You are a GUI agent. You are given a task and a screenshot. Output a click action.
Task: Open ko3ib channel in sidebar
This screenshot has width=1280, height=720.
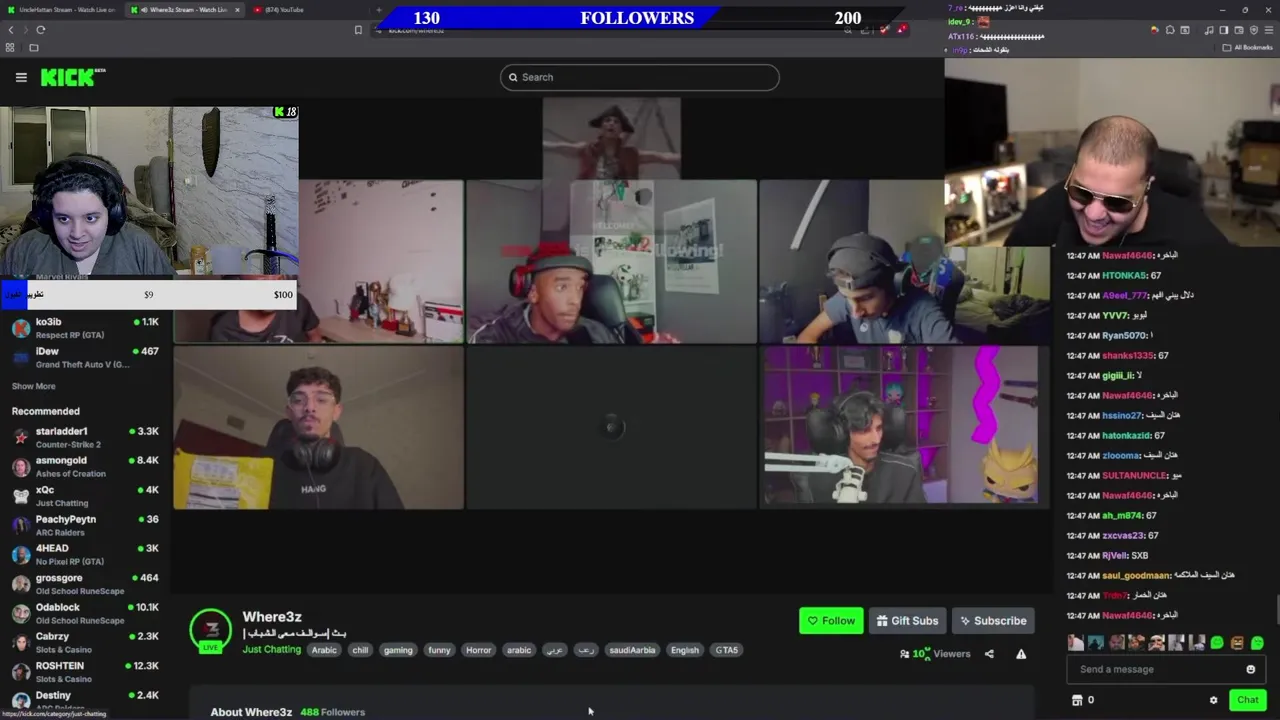click(85, 328)
